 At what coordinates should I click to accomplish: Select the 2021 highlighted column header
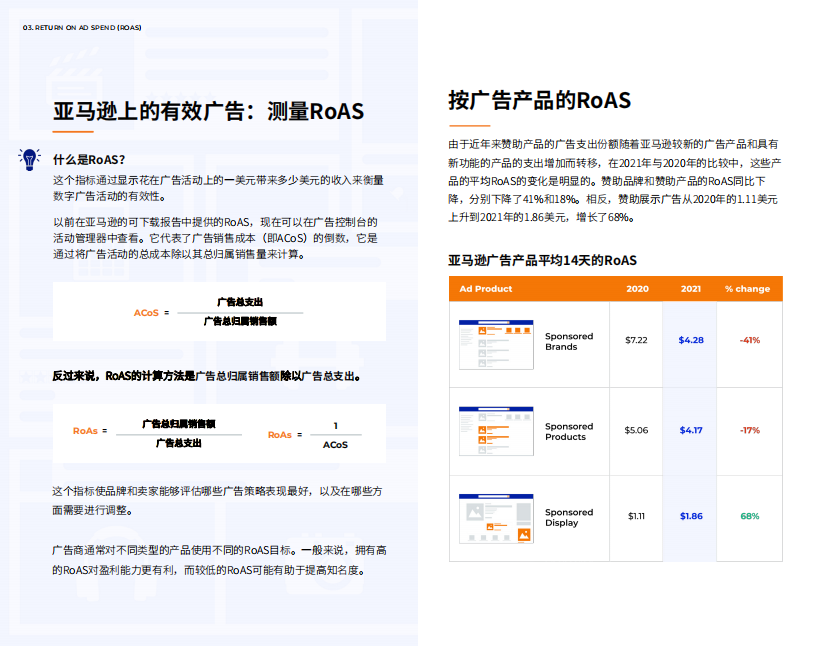(x=692, y=289)
